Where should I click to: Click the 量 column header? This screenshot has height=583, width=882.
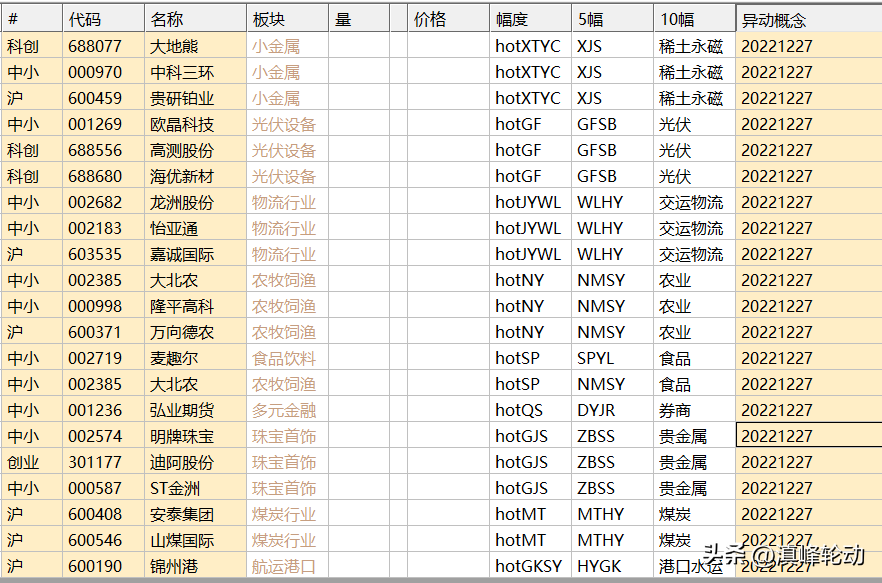(359, 19)
